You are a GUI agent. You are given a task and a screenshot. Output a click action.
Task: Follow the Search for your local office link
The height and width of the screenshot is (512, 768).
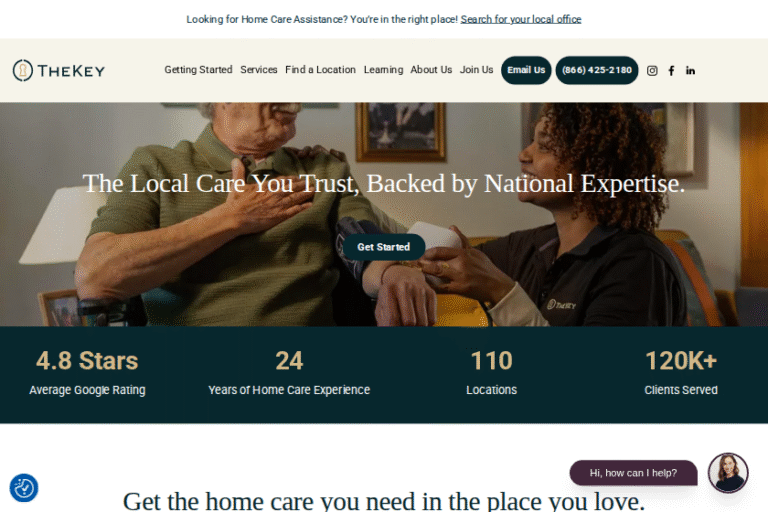tap(521, 19)
